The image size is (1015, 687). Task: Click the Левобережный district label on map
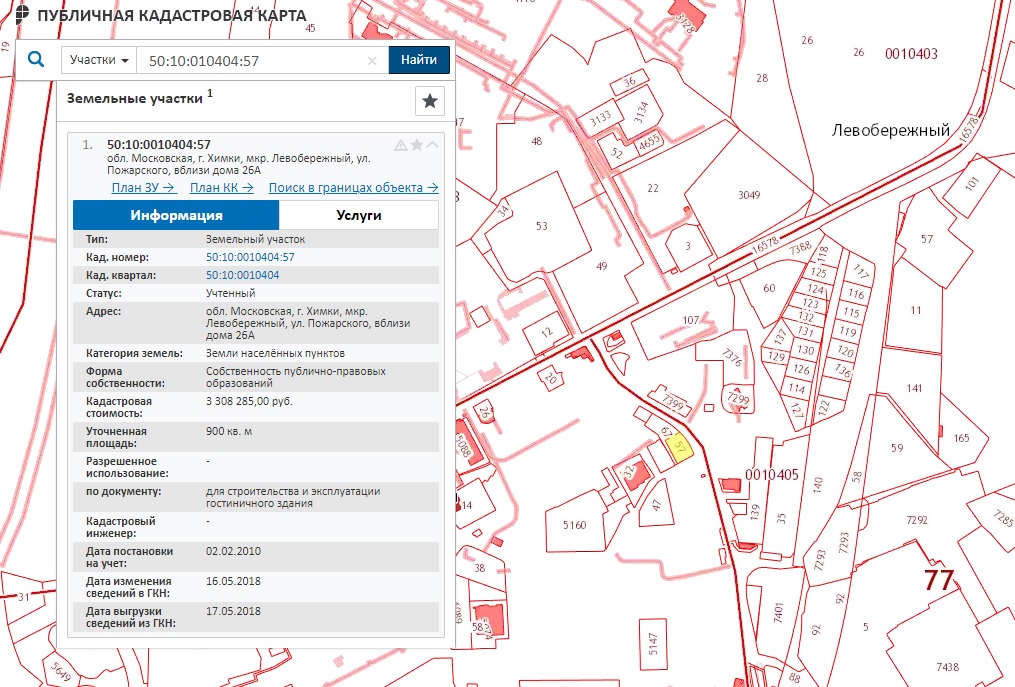[890, 131]
